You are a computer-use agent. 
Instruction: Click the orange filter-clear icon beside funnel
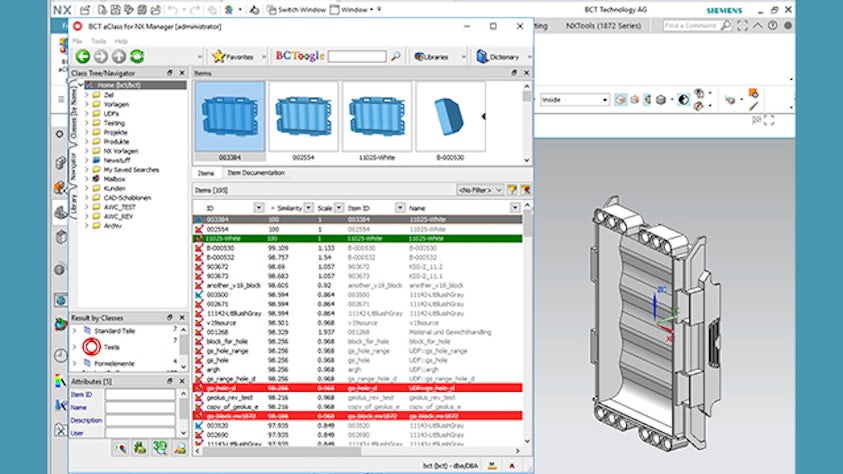525,190
